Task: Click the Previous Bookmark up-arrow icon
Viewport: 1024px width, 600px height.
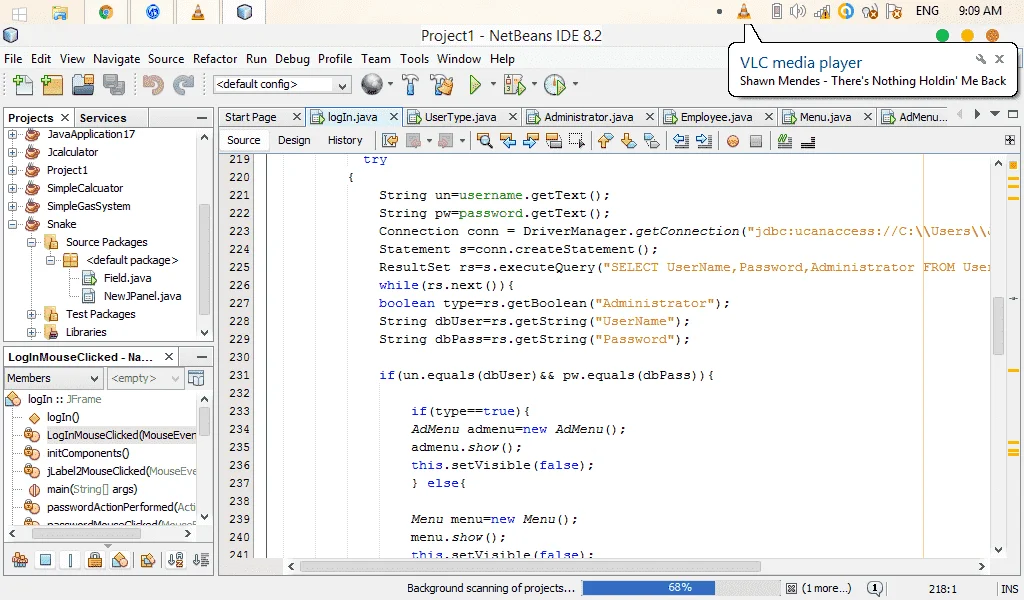Action: 605,140
